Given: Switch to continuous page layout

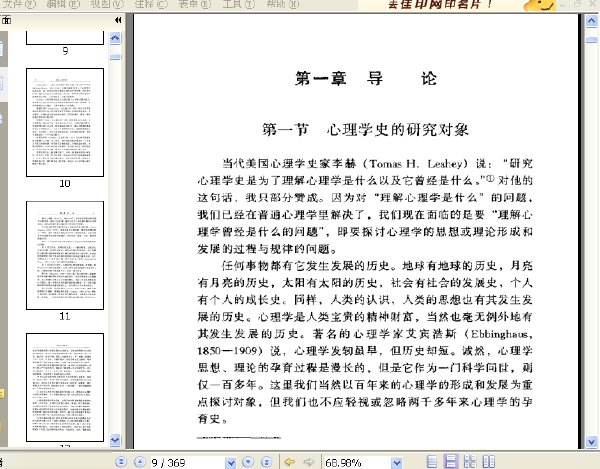Looking at the screenshot, I should (x=451, y=461).
